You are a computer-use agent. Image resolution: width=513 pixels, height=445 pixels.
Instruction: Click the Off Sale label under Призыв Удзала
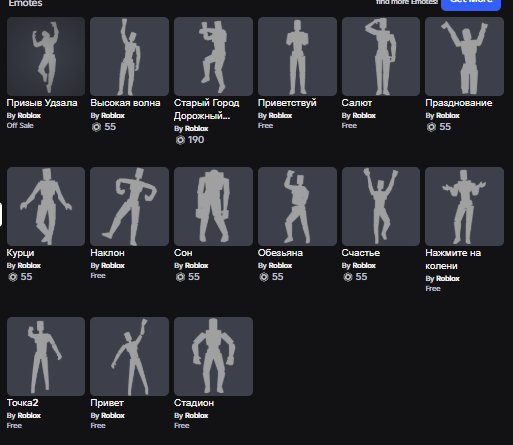click(x=20, y=126)
